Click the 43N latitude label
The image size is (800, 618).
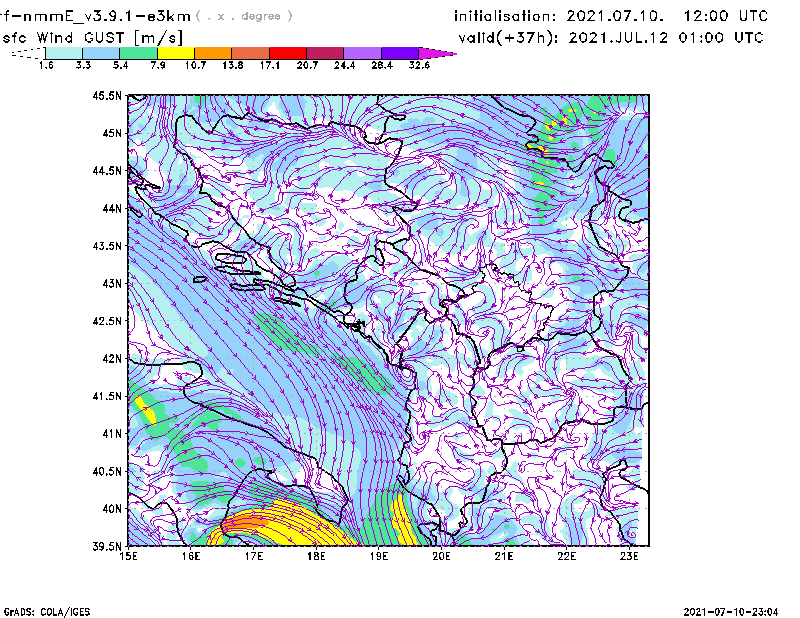pyautogui.click(x=112, y=283)
